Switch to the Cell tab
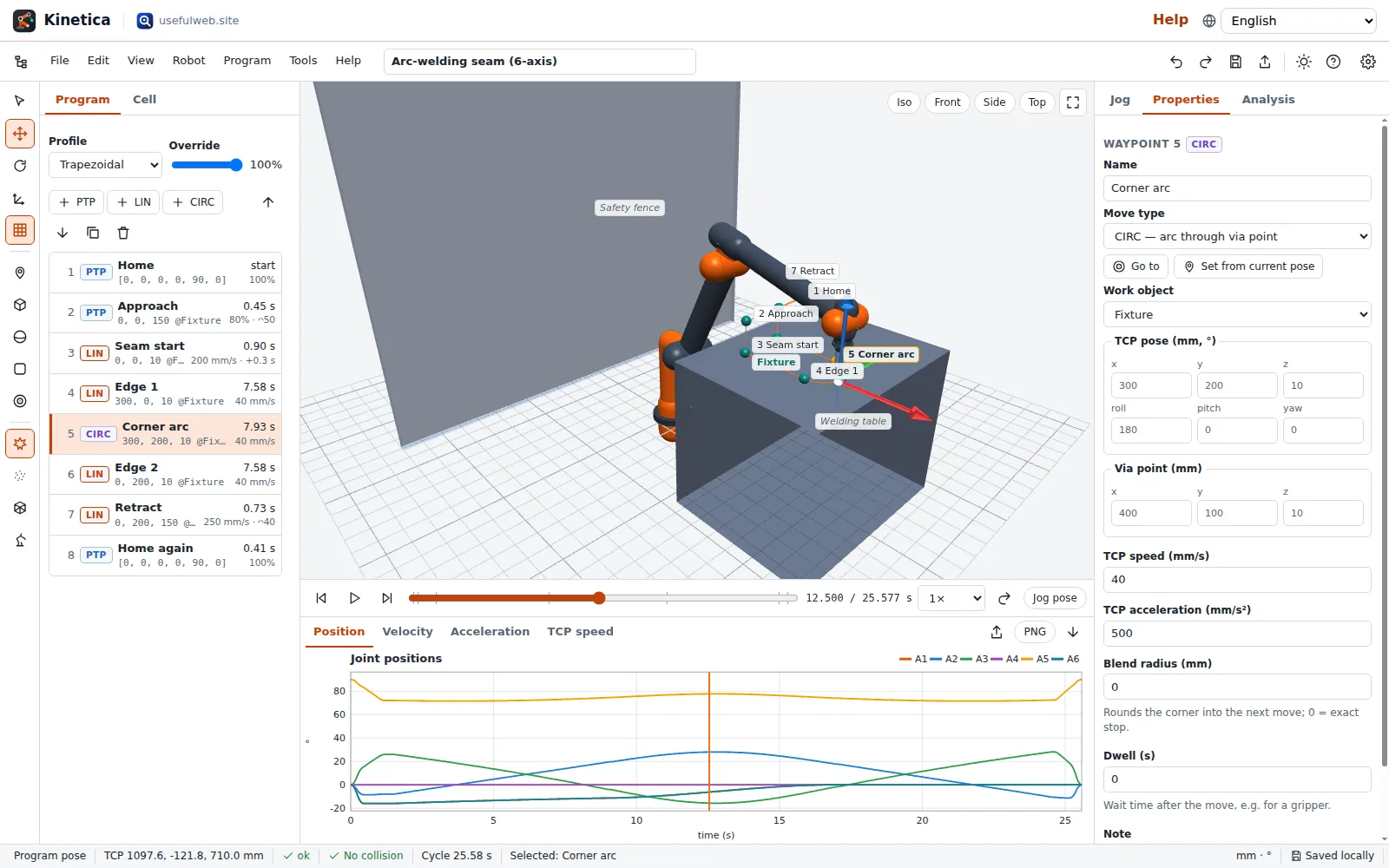This screenshot has width=1389, height=868. click(144, 100)
